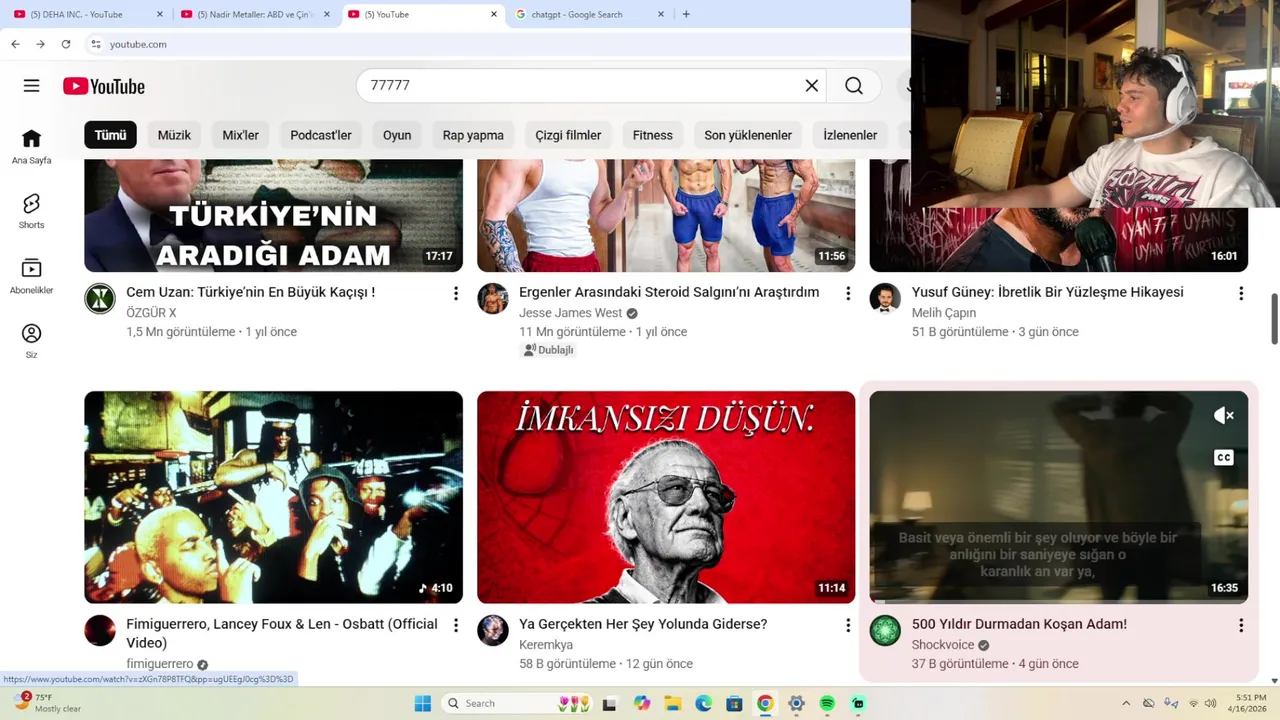Image resolution: width=1280 pixels, height=720 pixels.
Task: Open the Cem Uzan video title
Action: coord(250,292)
